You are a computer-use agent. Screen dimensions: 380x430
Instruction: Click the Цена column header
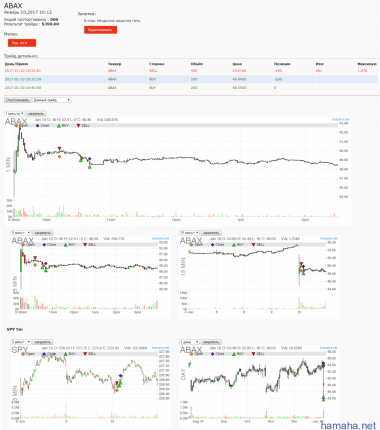pyautogui.click(x=237, y=64)
